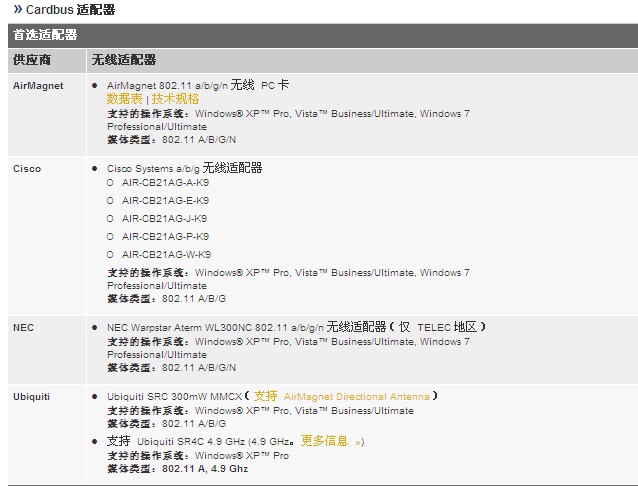Image resolution: width=638 pixels, height=486 pixels.
Task: Click the AIR-CB21AG-P-K9 model entry
Action: pos(165,237)
